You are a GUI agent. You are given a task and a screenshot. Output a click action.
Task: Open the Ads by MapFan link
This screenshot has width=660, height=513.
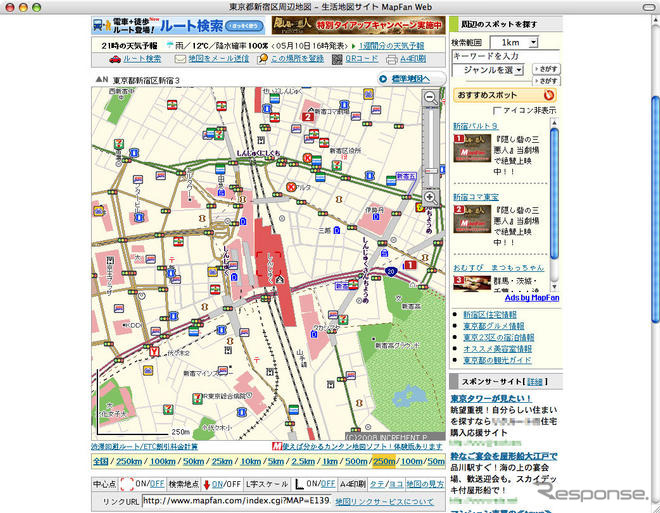(x=532, y=298)
